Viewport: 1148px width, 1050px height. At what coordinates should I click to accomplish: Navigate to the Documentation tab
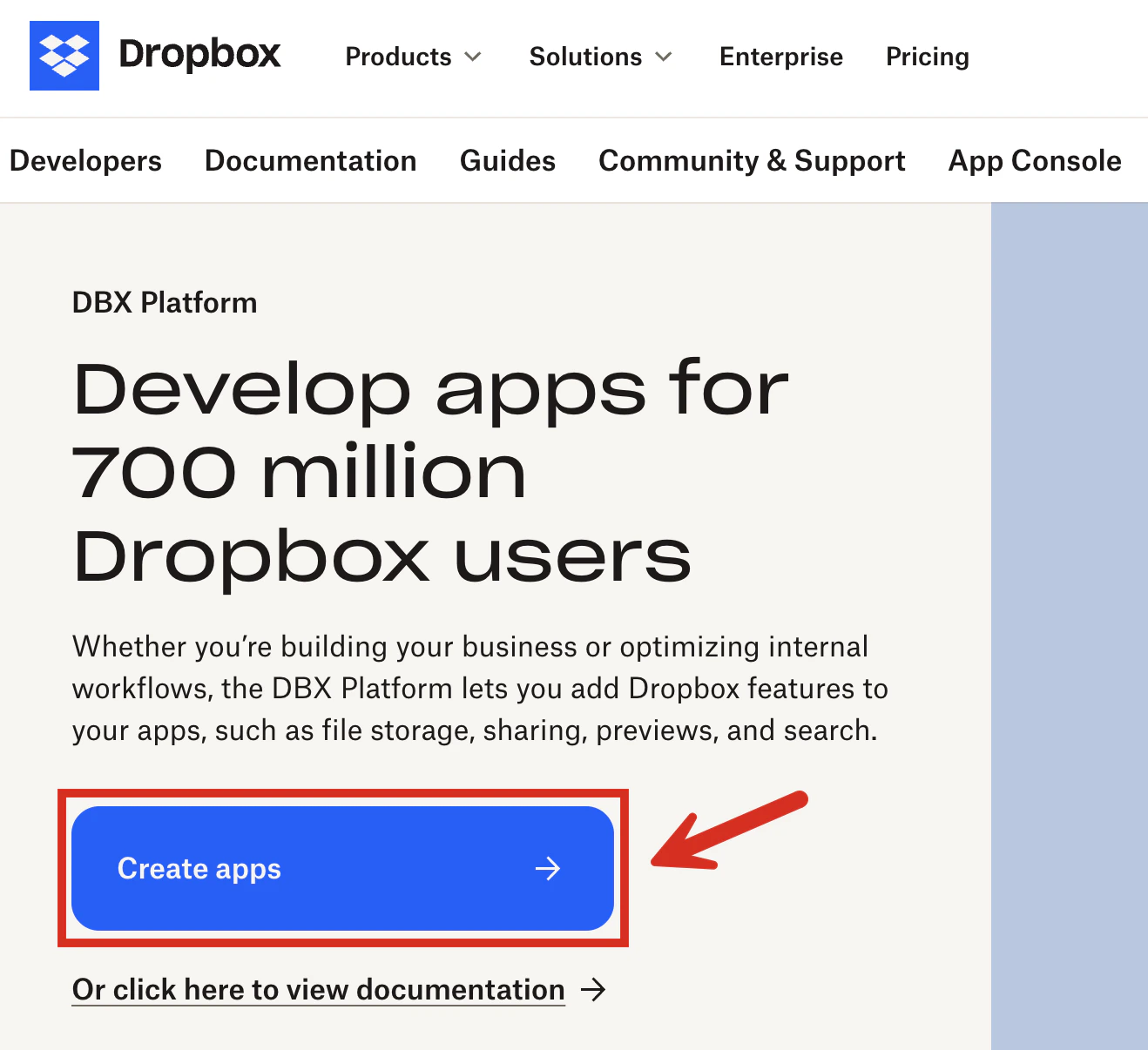310,160
